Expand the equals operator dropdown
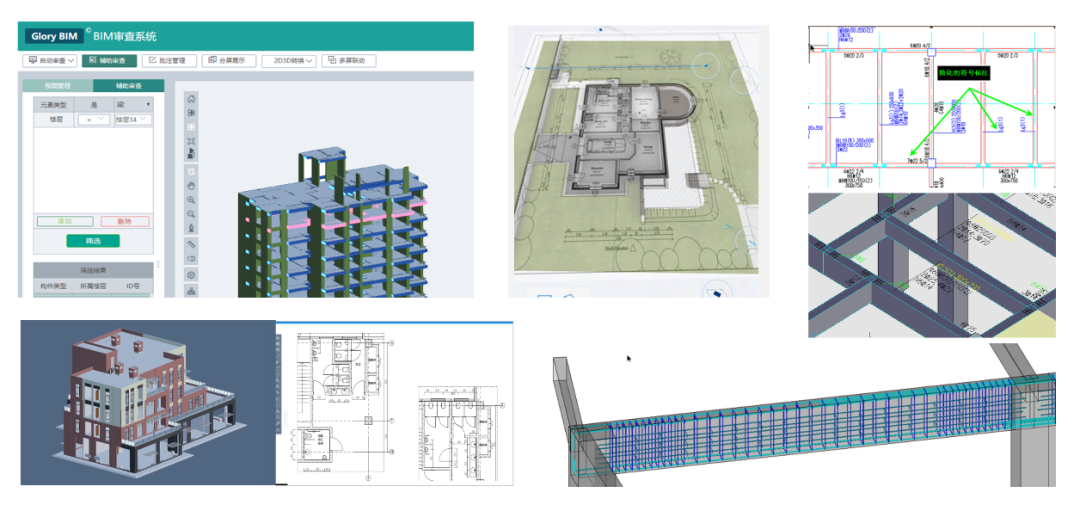The image size is (1080, 505). pos(94,120)
